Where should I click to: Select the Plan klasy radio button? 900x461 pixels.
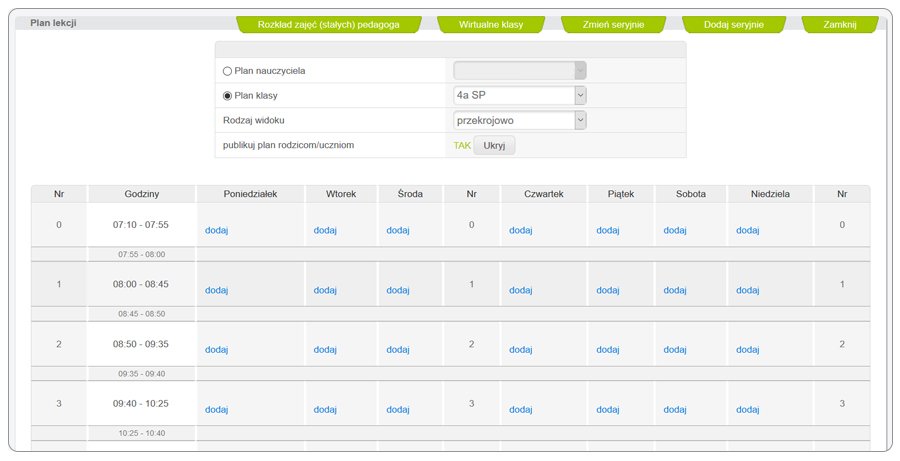click(228, 96)
